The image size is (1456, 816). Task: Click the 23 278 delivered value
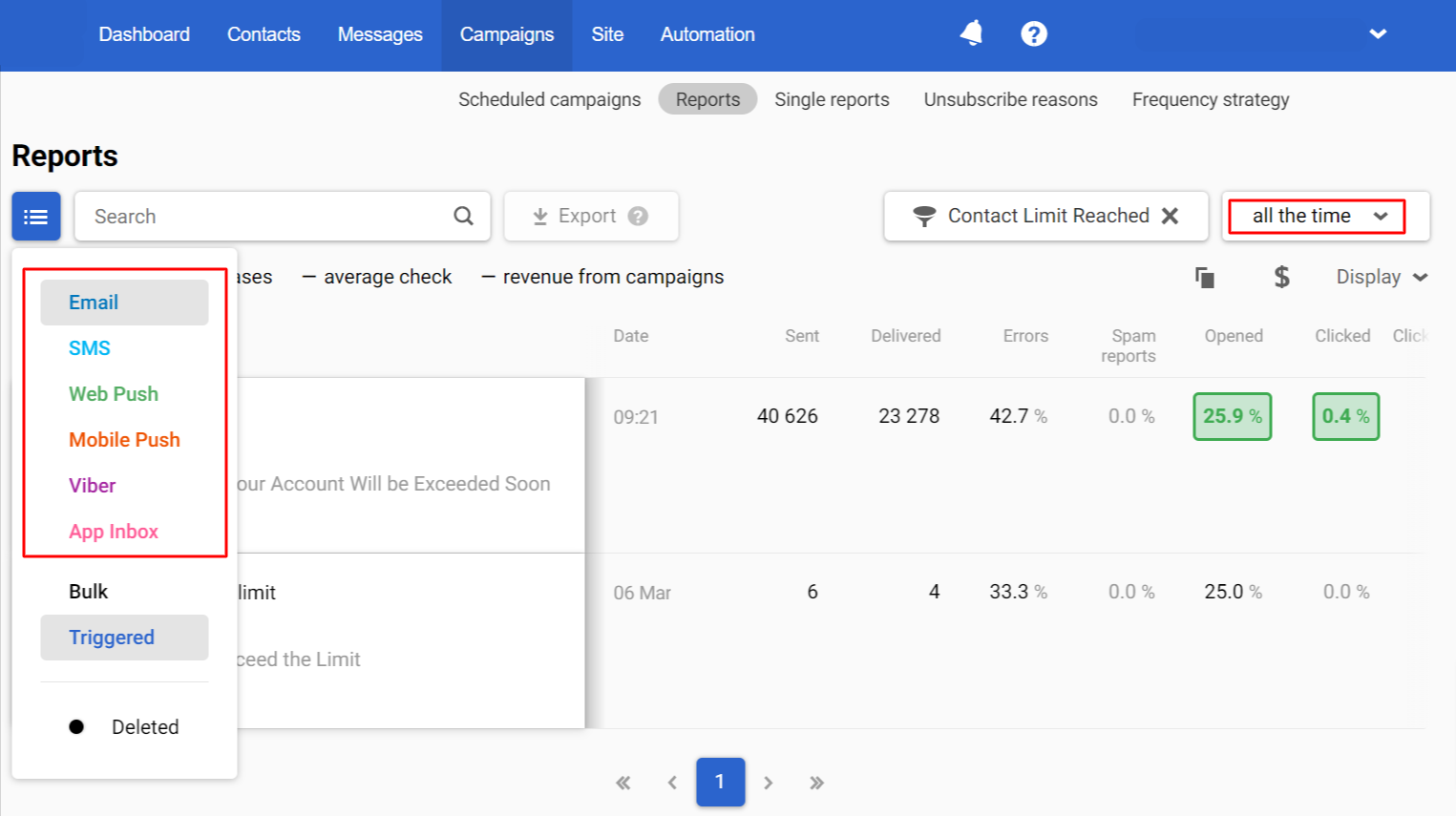909,416
